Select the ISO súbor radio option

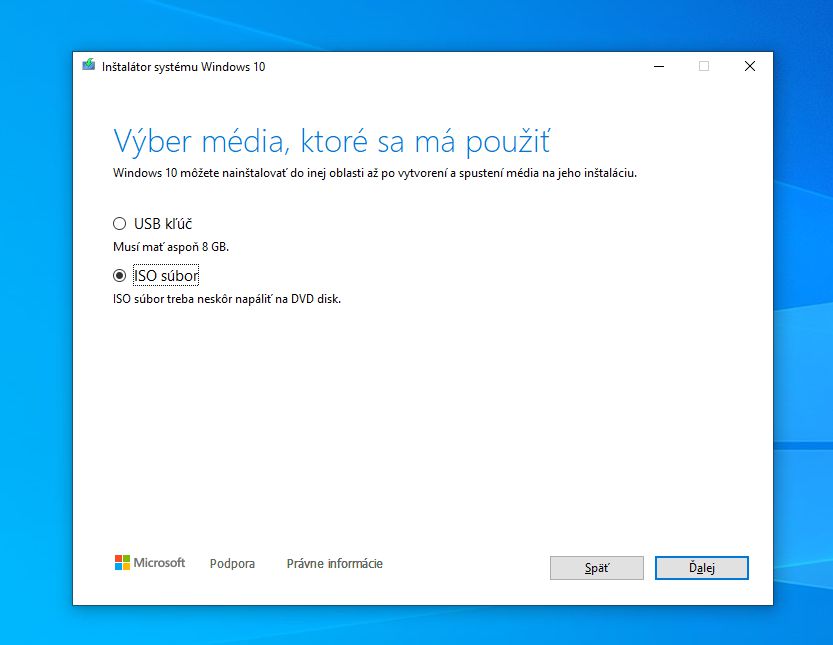point(120,275)
